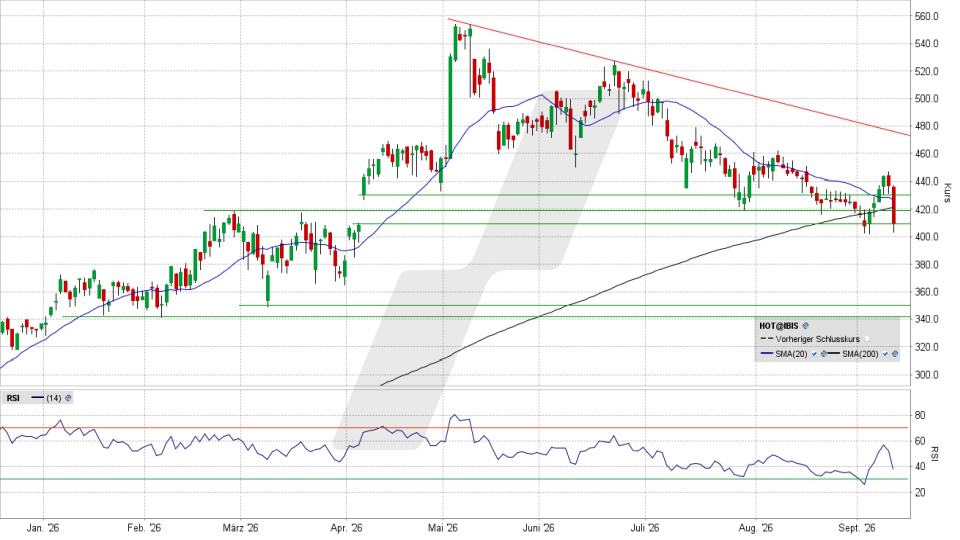
Task: Click the Aug. '26 date label
Action: click(x=756, y=528)
